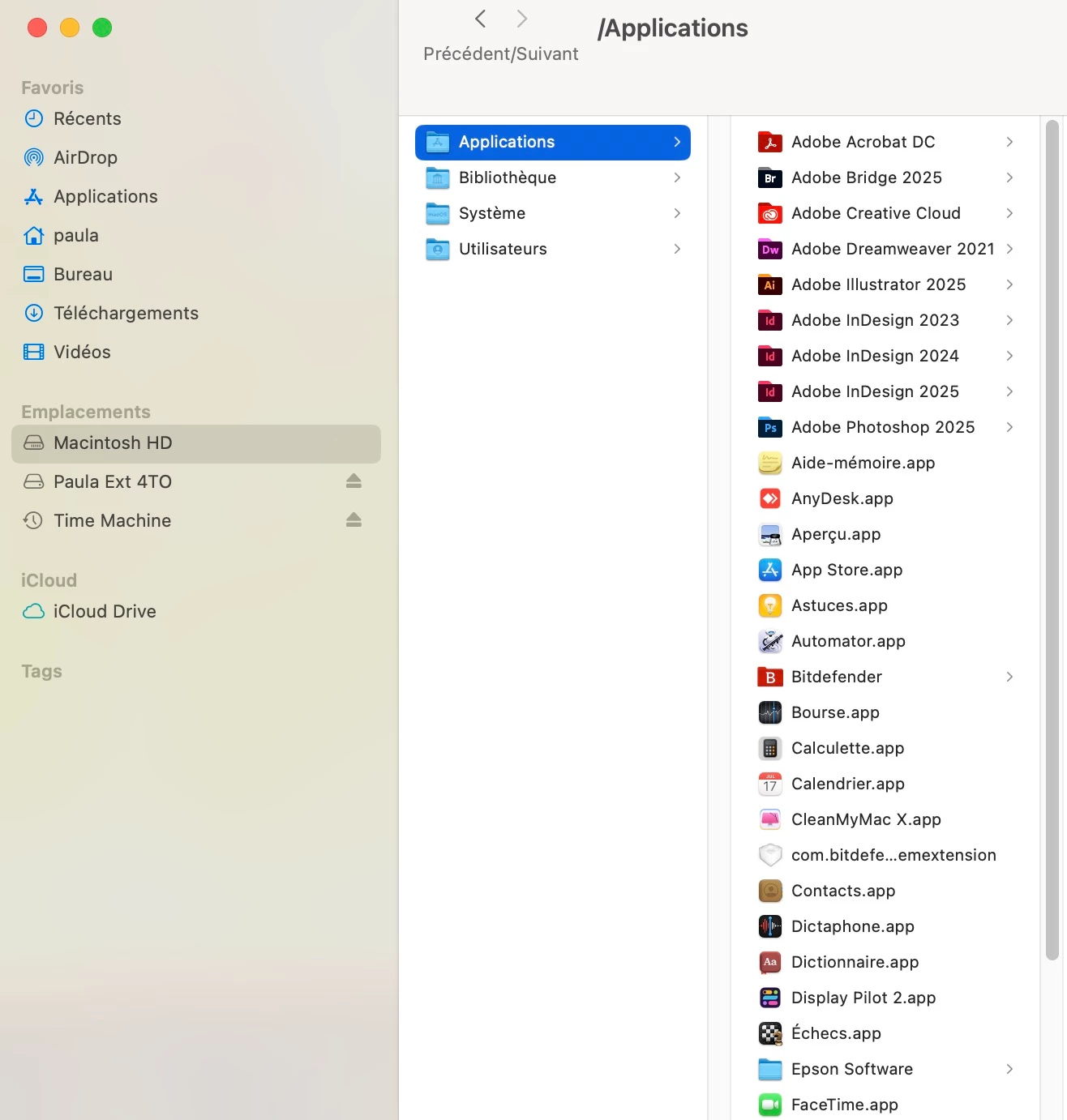Viewport: 1067px width, 1120px height.
Task: Click the Calculette.app icon
Action: (769, 748)
